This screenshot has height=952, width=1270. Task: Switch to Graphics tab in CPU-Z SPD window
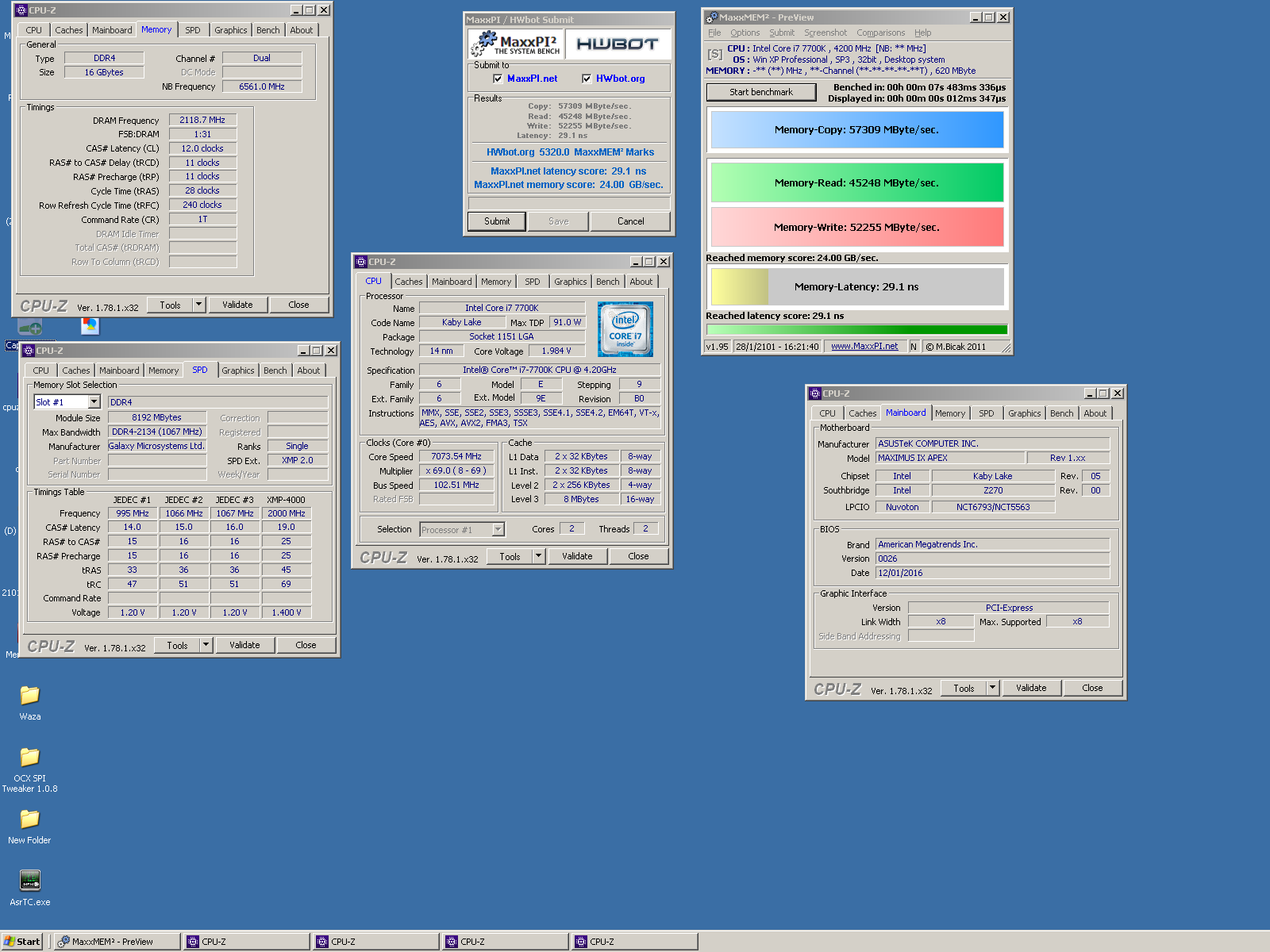238,370
